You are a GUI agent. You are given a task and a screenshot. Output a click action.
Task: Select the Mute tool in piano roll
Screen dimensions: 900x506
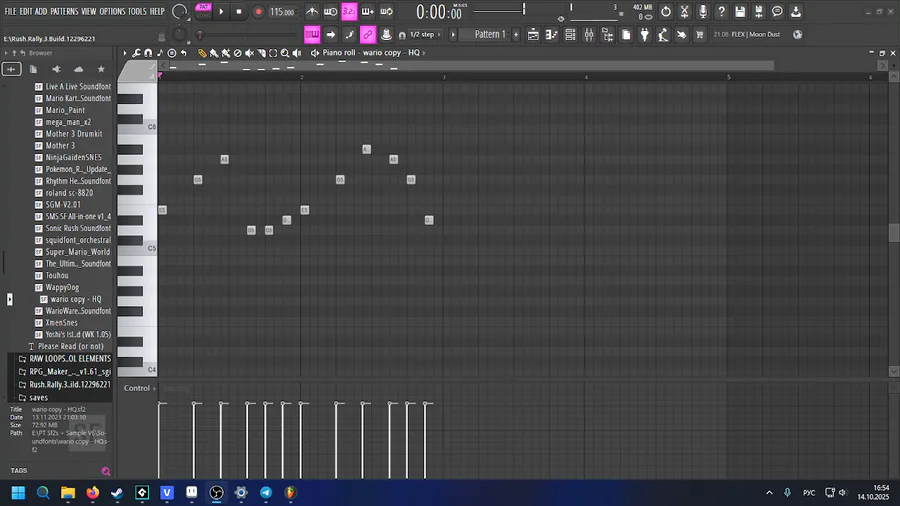pos(249,53)
